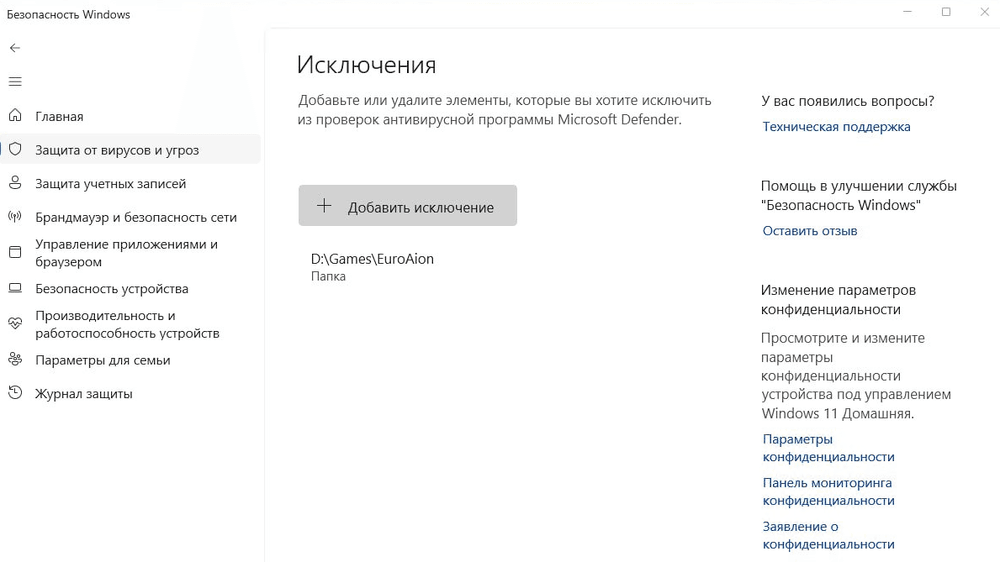Click the app and browser control icon
This screenshot has height=562, width=1000.
15,252
